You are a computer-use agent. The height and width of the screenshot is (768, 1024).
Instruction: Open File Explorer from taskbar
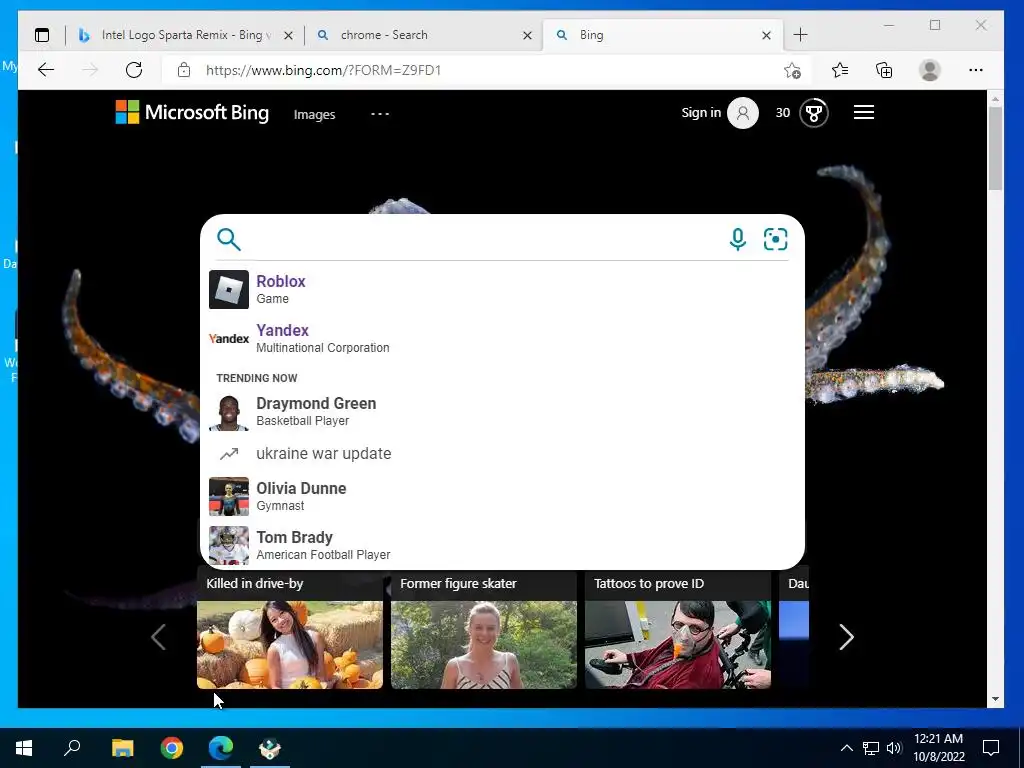point(122,748)
